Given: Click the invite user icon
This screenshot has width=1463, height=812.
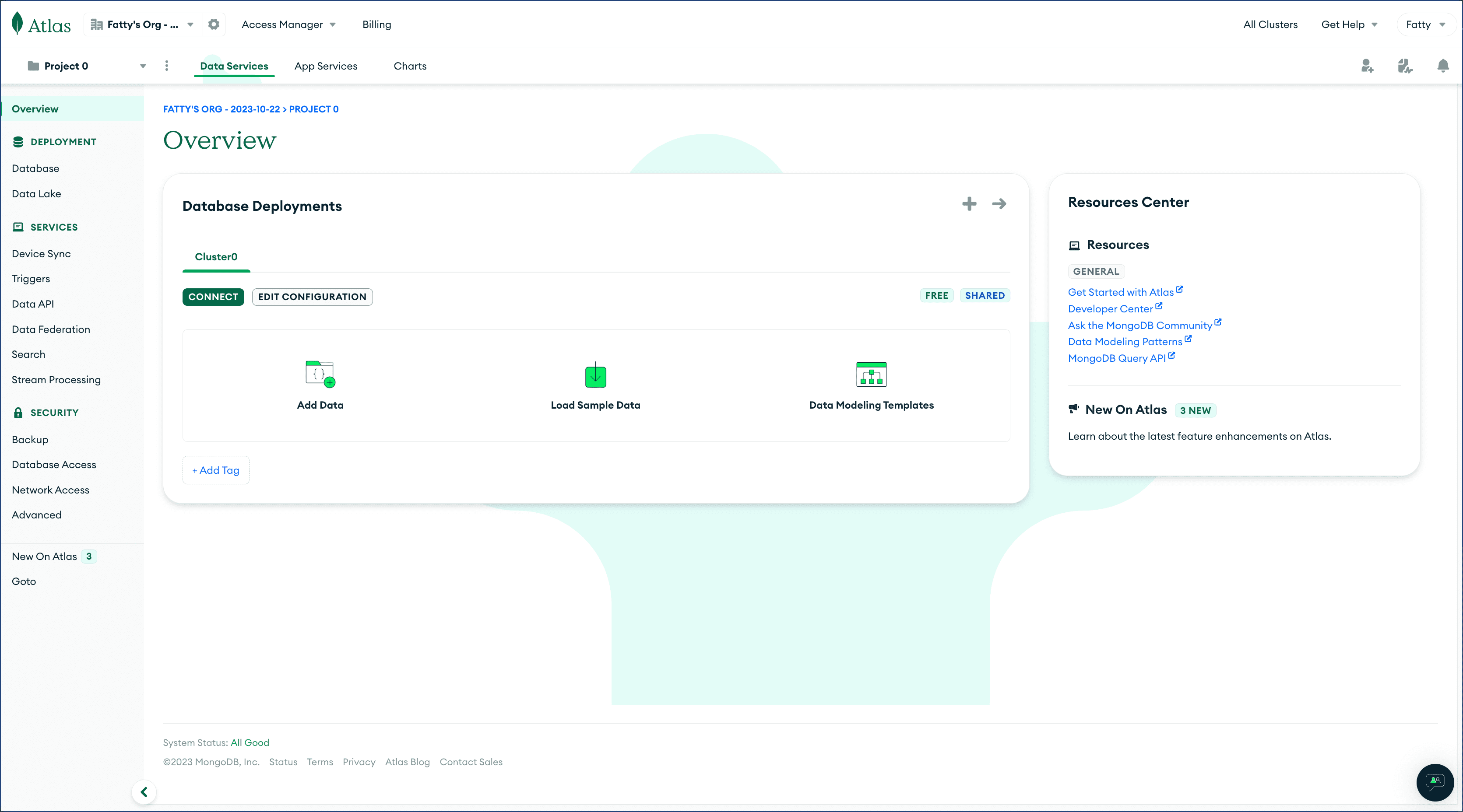Looking at the screenshot, I should point(1368,66).
